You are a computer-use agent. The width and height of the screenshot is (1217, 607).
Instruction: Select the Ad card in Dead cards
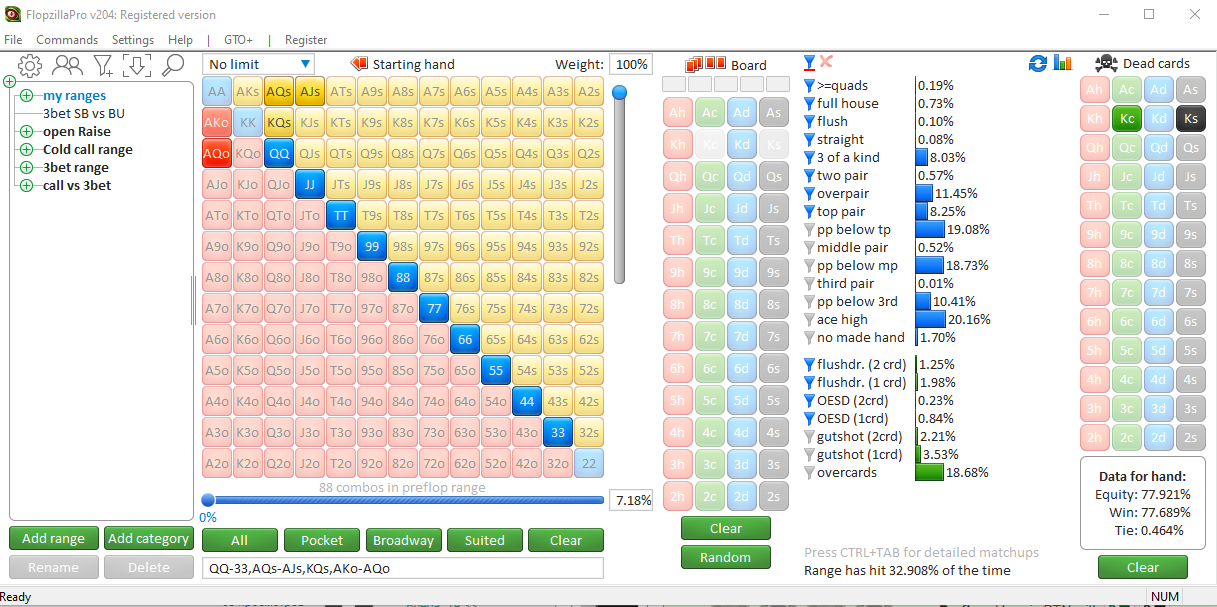[1158, 89]
